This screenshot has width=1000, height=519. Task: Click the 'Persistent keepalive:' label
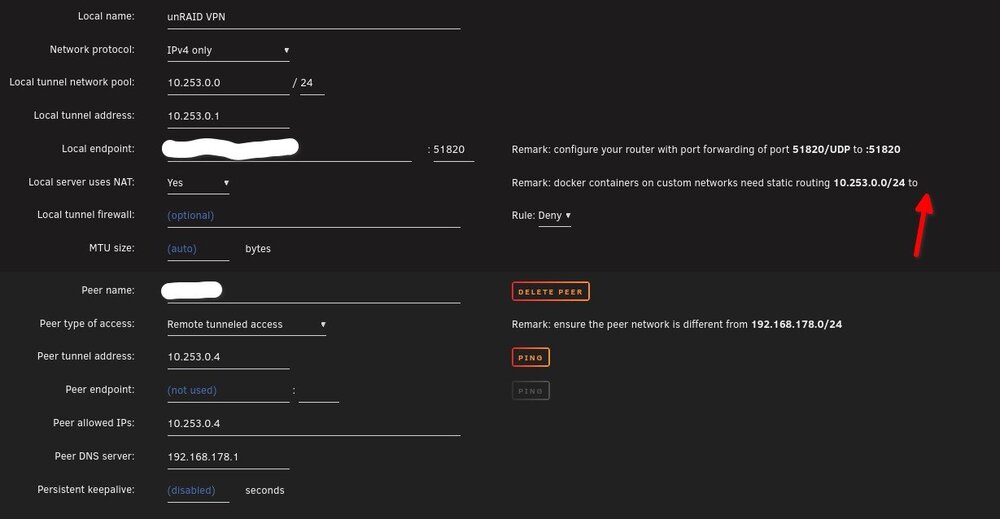pyautogui.click(x=86, y=490)
